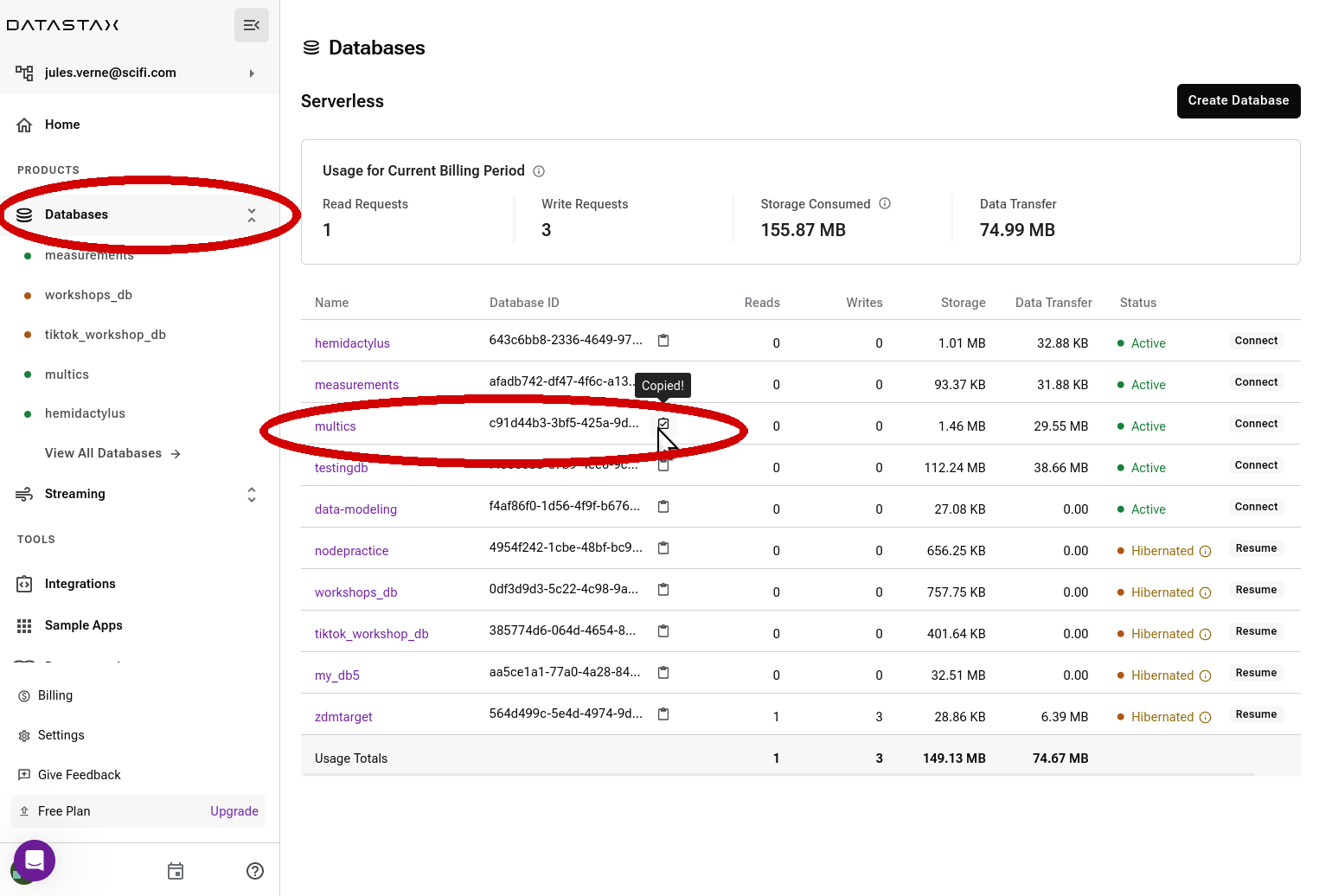Viewport: 1319px width, 896px height.
Task: Open the help question mark icon
Action: (x=255, y=871)
